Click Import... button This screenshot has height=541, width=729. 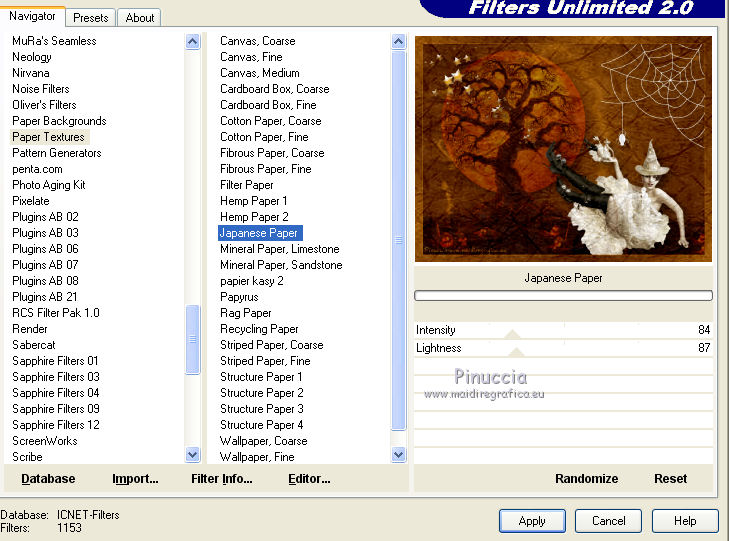[x=135, y=479]
